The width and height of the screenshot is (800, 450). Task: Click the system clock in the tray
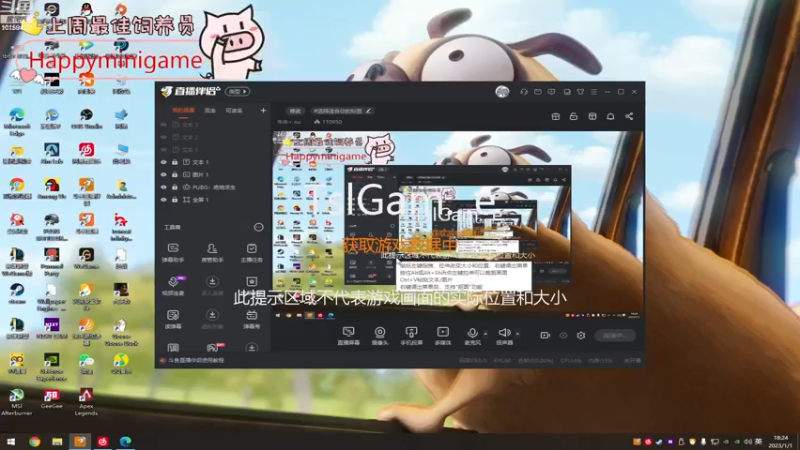781,441
